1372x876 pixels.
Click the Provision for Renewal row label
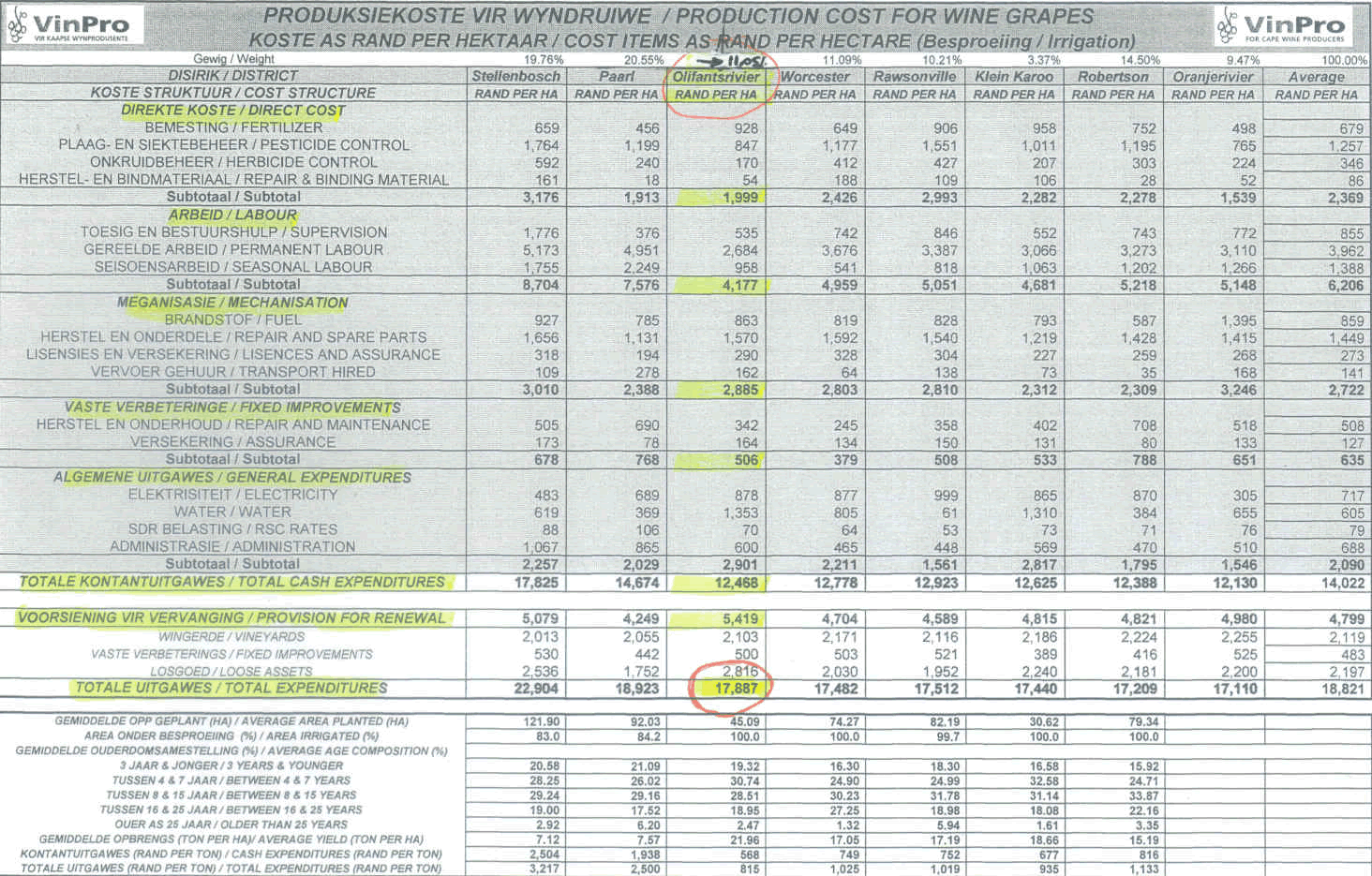click(232, 618)
